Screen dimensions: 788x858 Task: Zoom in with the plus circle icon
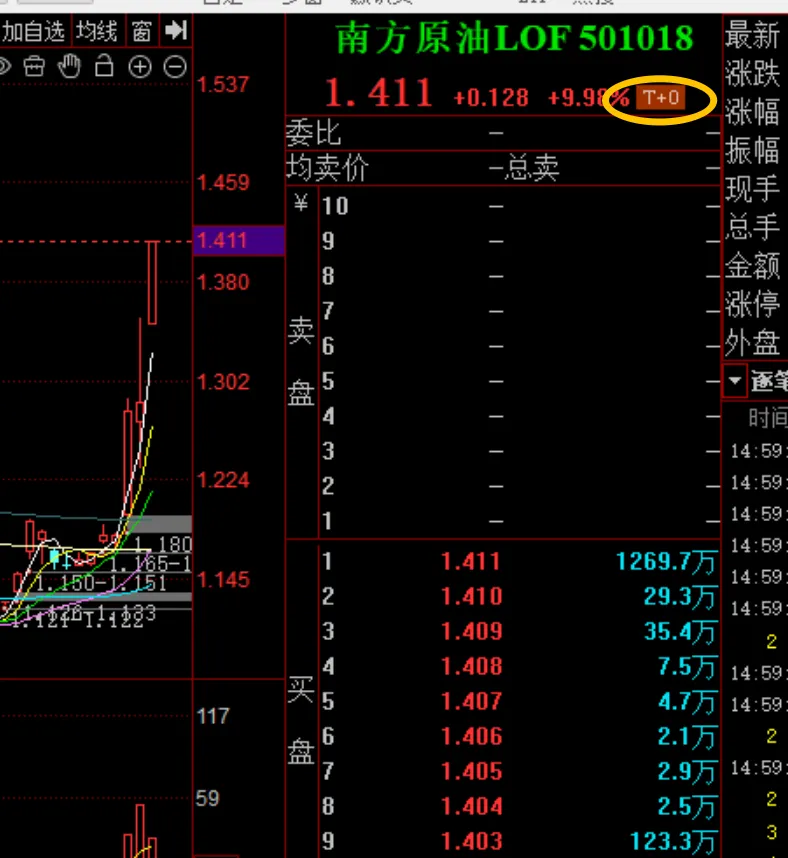tap(140, 67)
